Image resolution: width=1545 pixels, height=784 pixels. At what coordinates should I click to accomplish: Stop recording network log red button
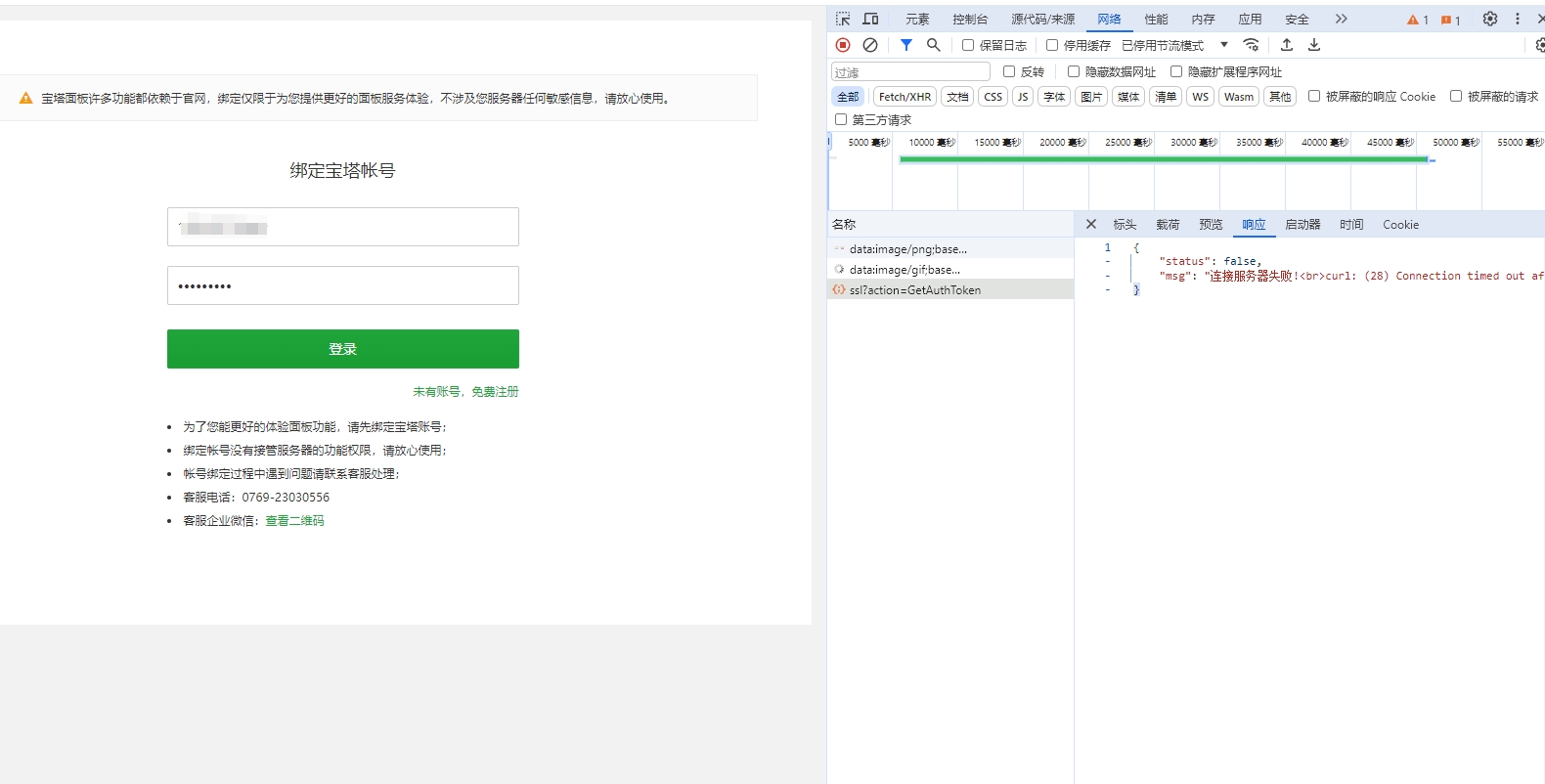(843, 45)
